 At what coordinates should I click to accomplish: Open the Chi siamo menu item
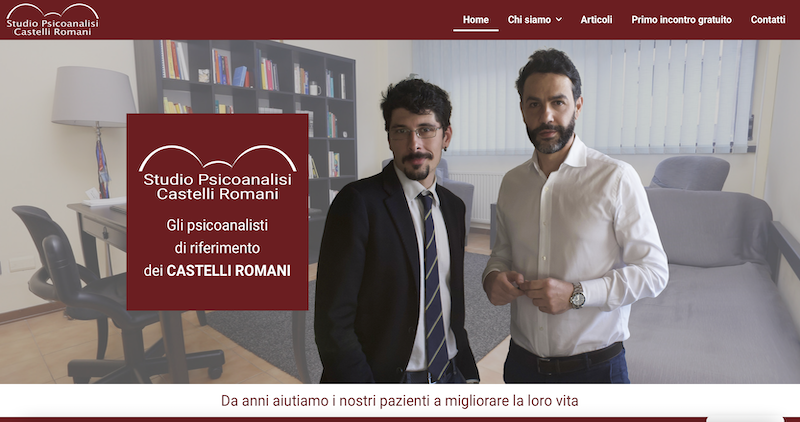pos(529,20)
